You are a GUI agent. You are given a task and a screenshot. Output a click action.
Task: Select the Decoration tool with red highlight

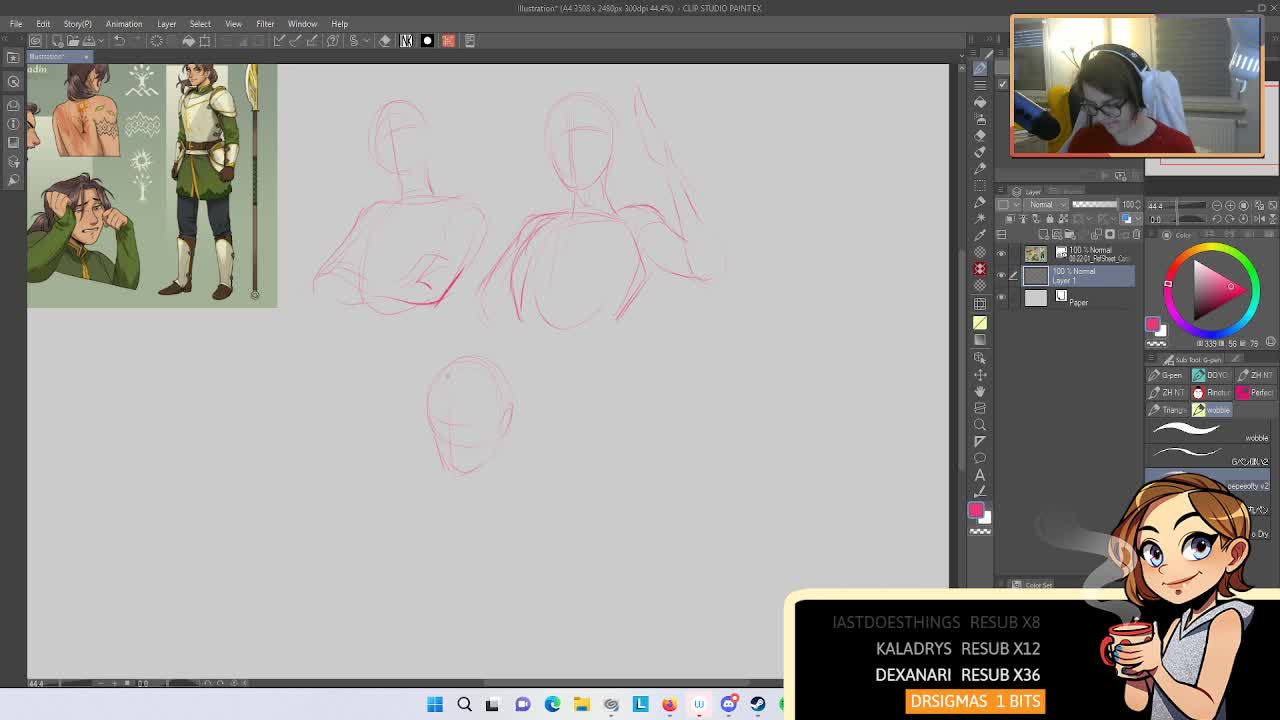click(980, 269)
